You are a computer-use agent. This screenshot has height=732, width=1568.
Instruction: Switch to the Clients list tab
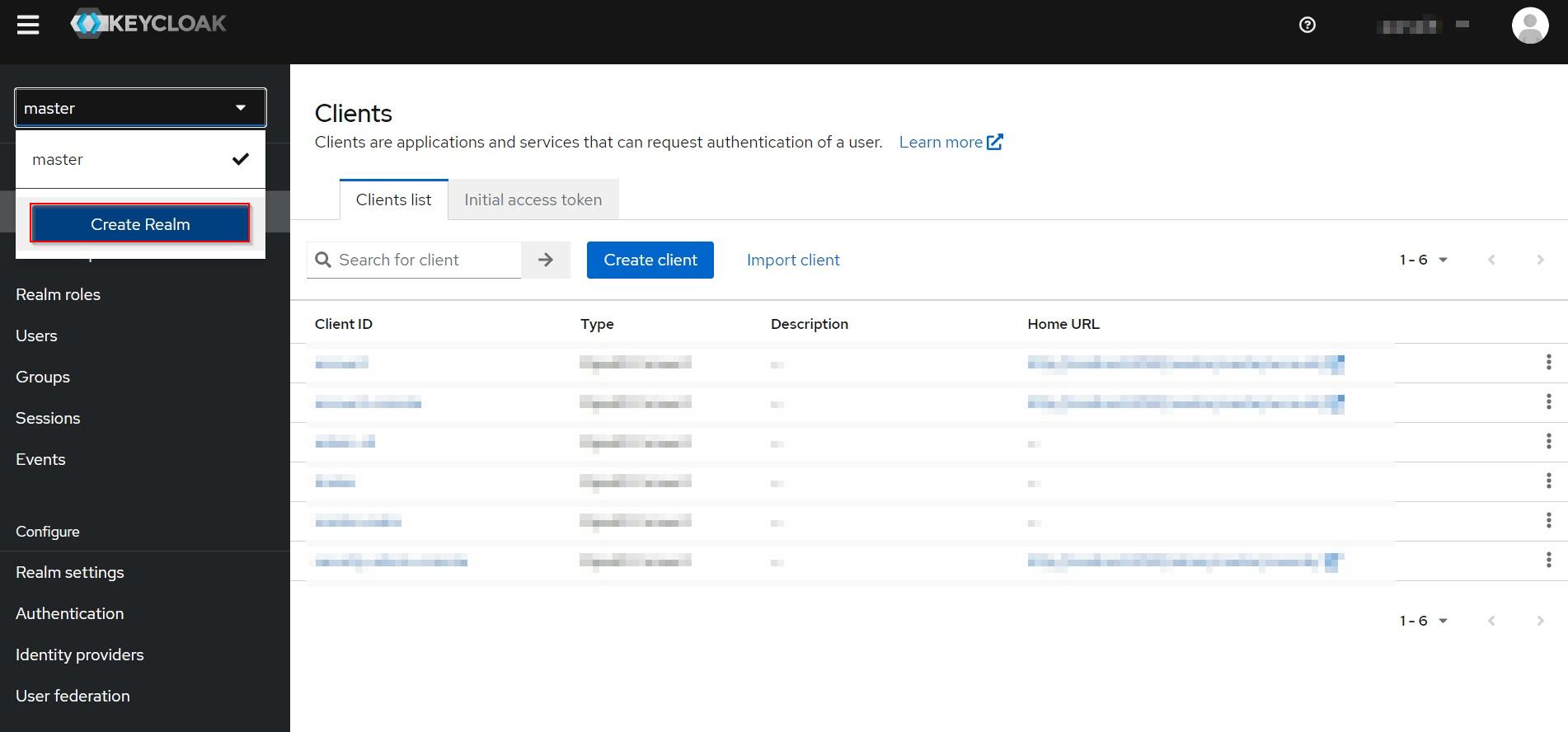coord(393,199)
